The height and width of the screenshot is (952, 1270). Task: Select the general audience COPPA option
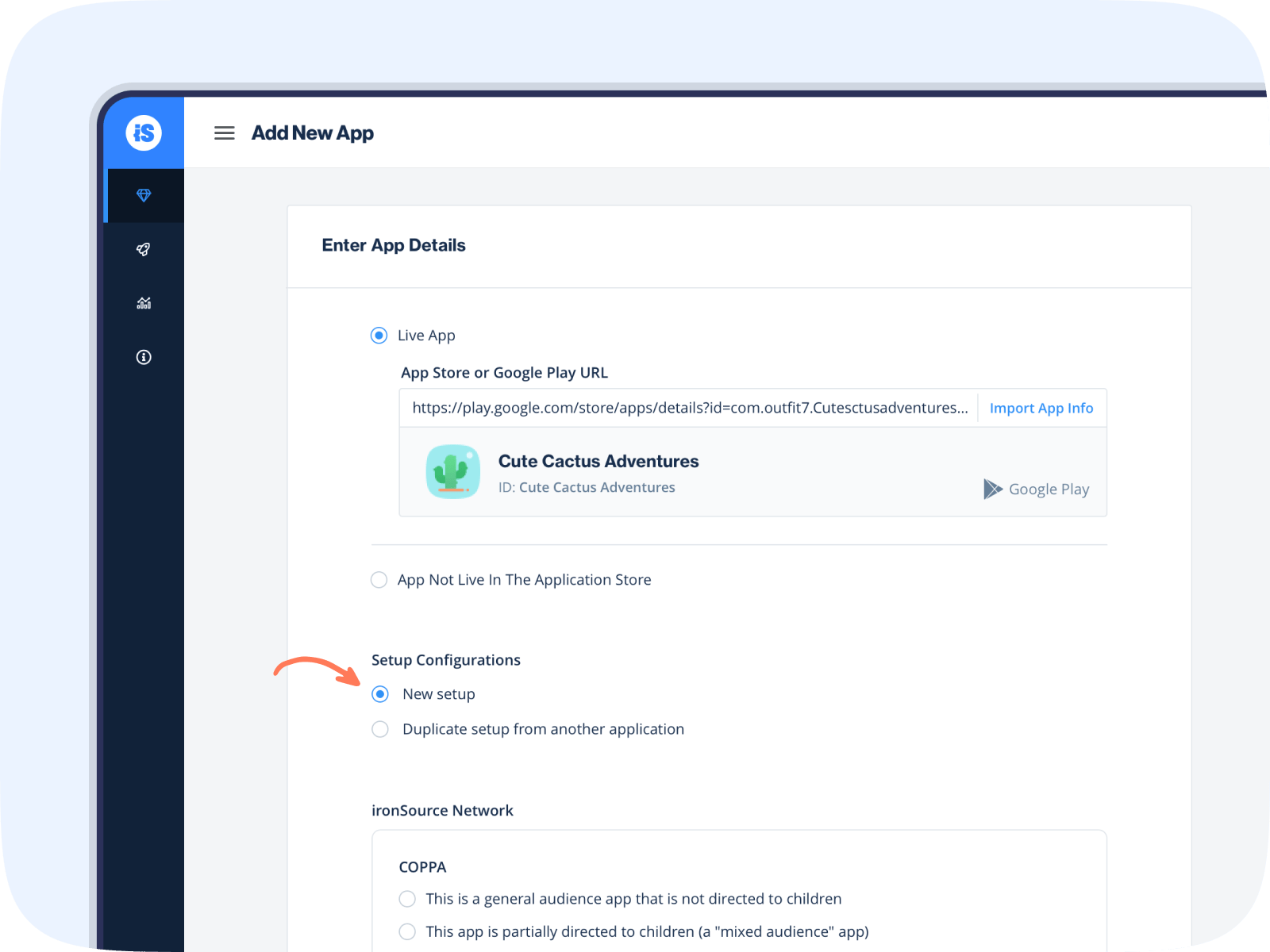pyautogui.click(x=407, y=899)
